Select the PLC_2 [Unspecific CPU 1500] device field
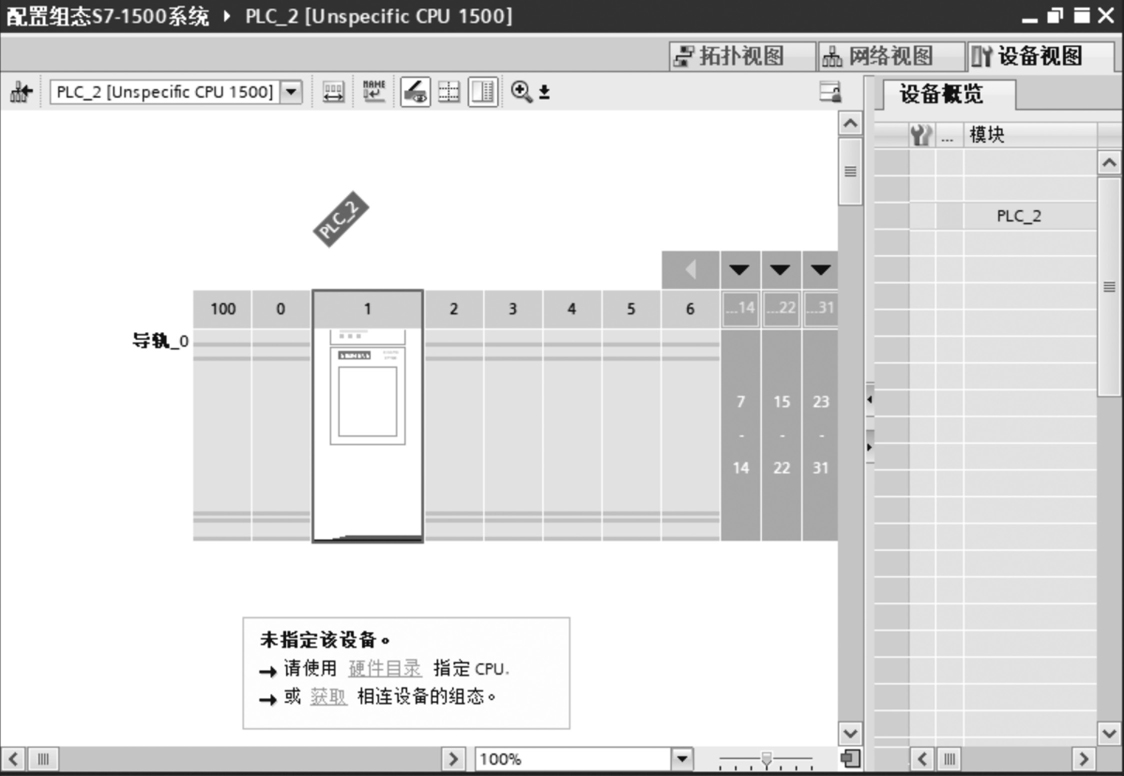The height and width of the screenshot is (776, 1124). (x=165, y=92)
